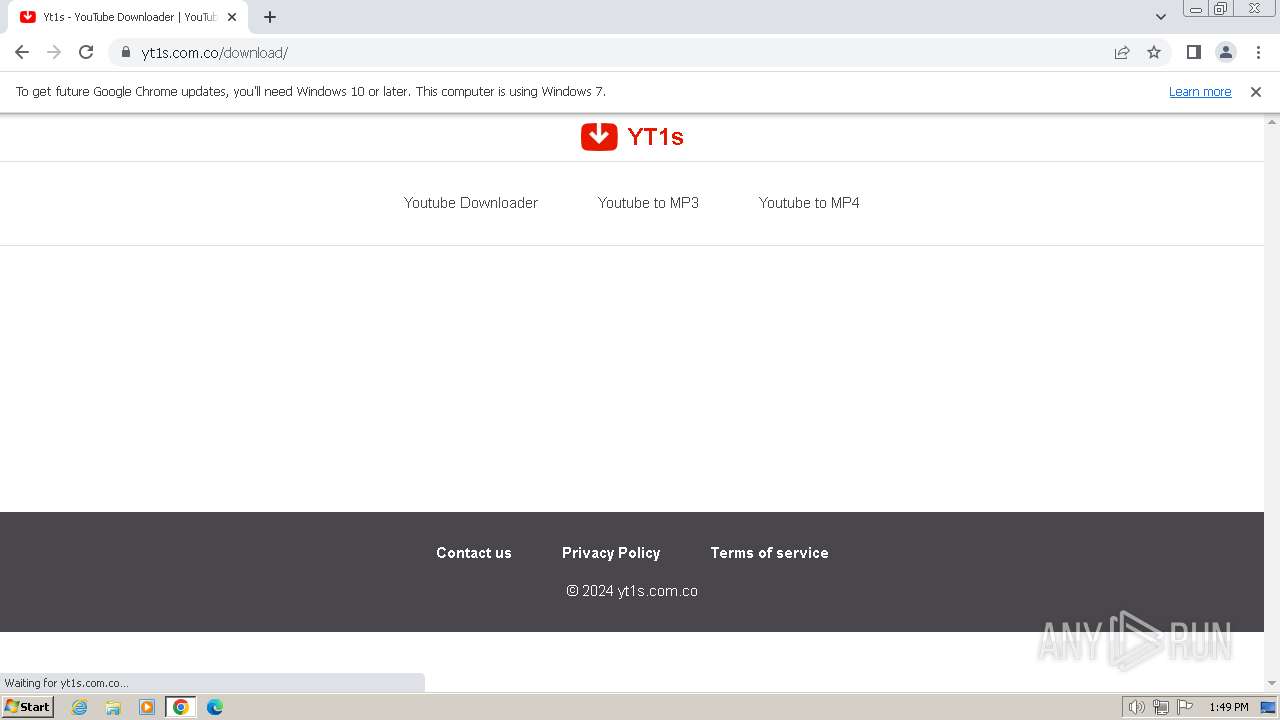Screen dimensions: 1280x720
Task: Click the padlock site info icon
Action: click(126, 52)
